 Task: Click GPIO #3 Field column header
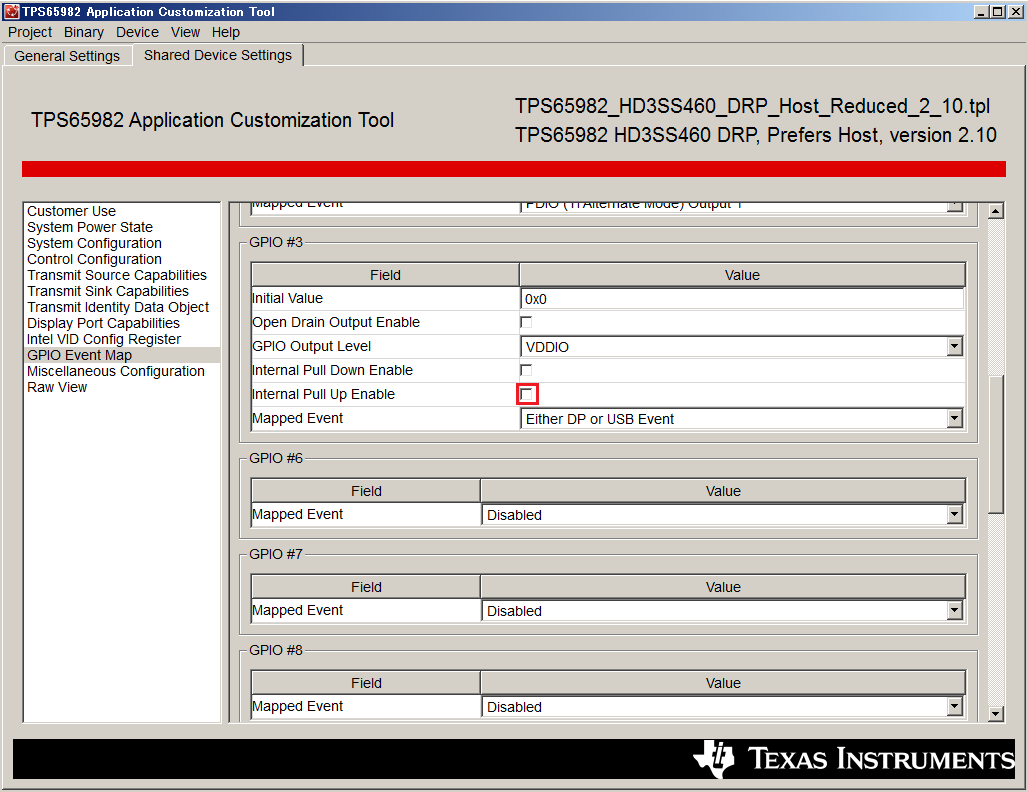(x=386, y=275)
